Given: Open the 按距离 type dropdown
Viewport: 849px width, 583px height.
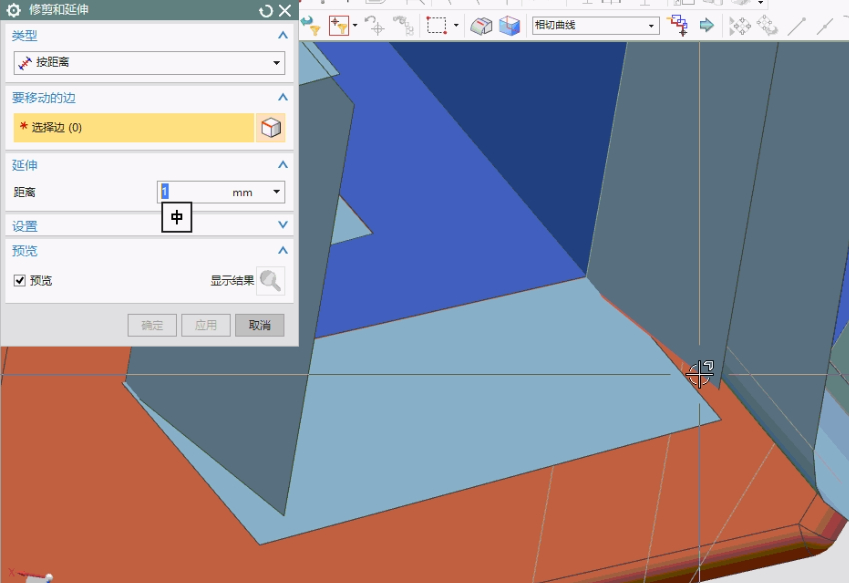Looking at the screenshot, I should point(149,63).
